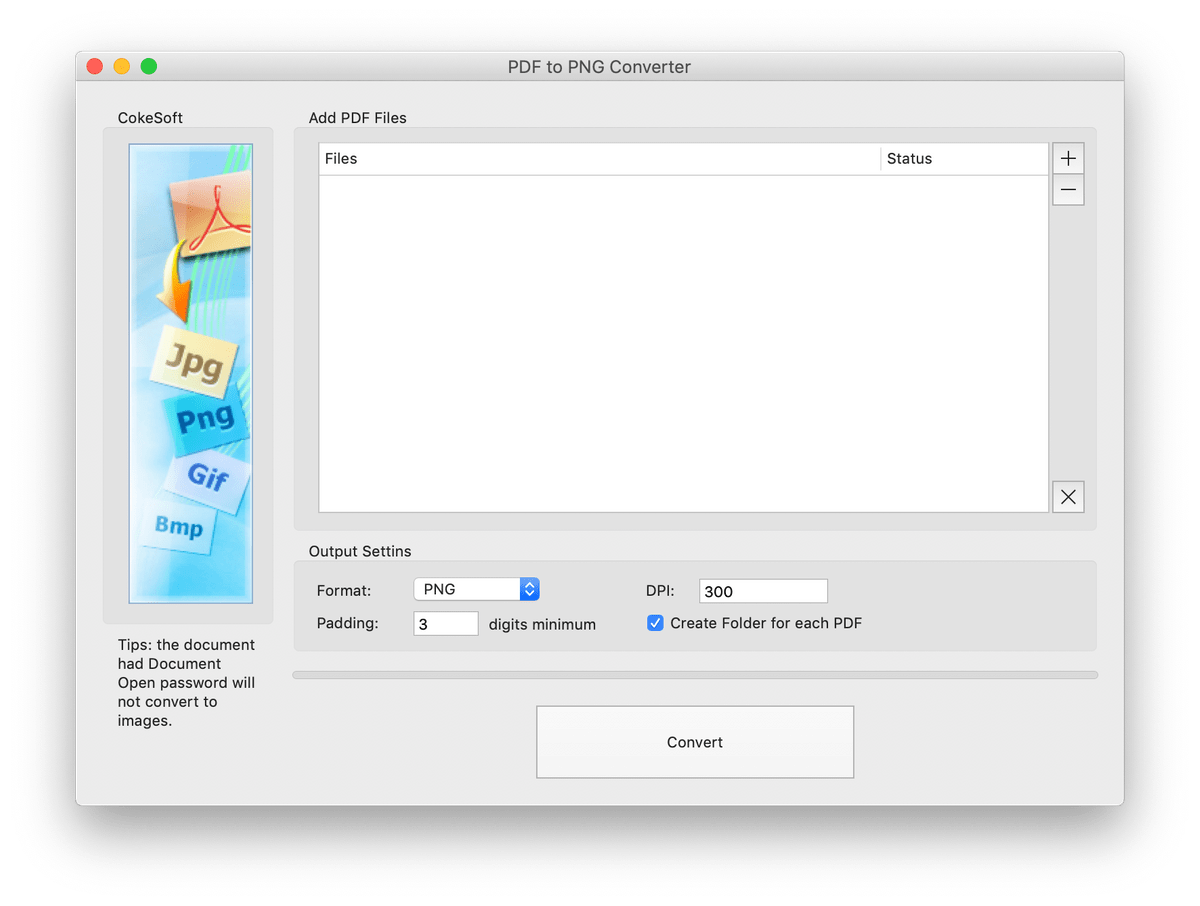Image resolution: width=1200 pixels, height=906 pixels.
Task: Maximize the window with the green button
Action: pos(149,67)
